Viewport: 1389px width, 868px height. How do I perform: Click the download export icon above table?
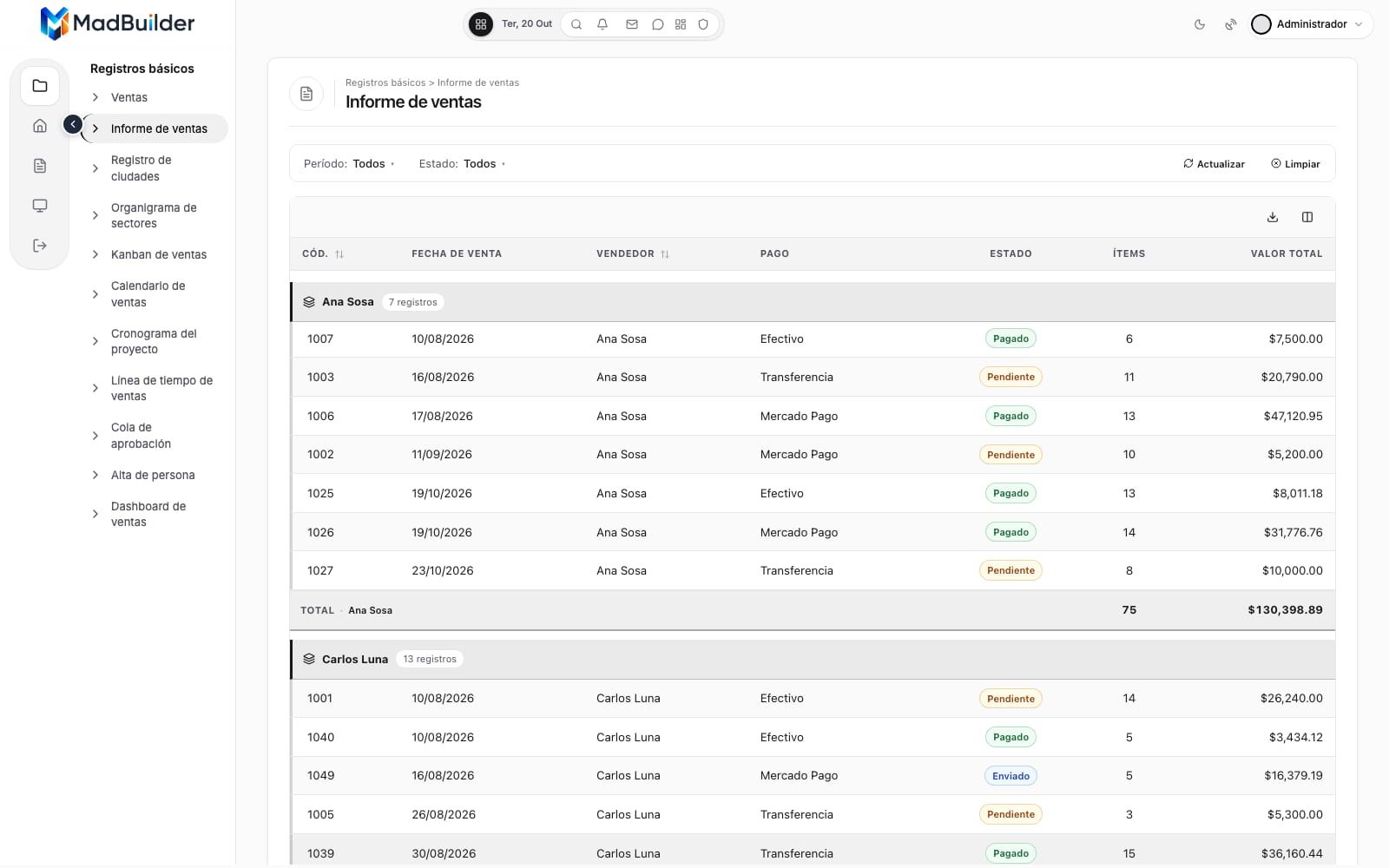pyautogui.click(x=1273, y=217)
